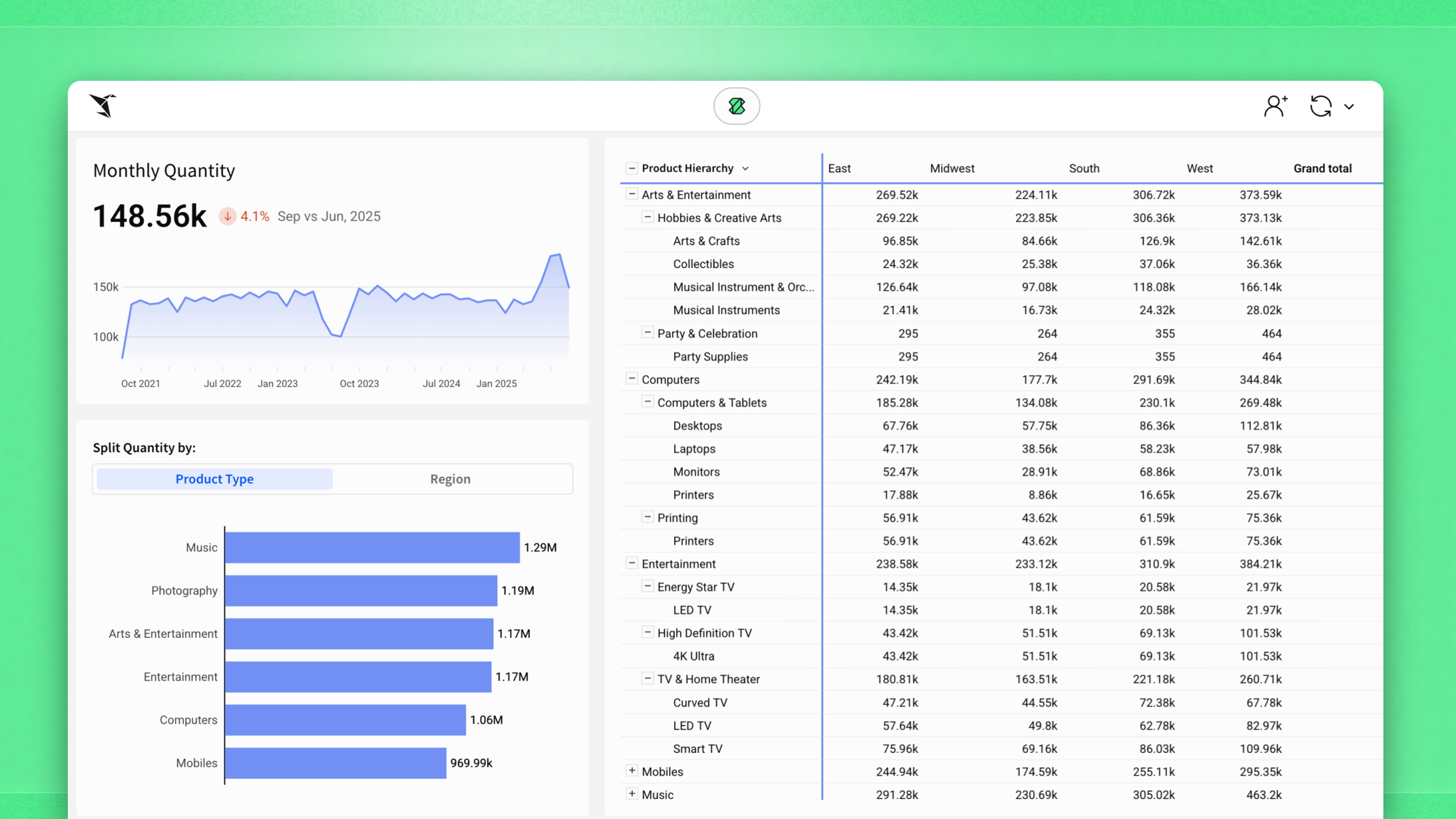Collapse the Energy Star TV group
Image resolution: width=1456 pixels, height=819 pixels.
point(648,586)
